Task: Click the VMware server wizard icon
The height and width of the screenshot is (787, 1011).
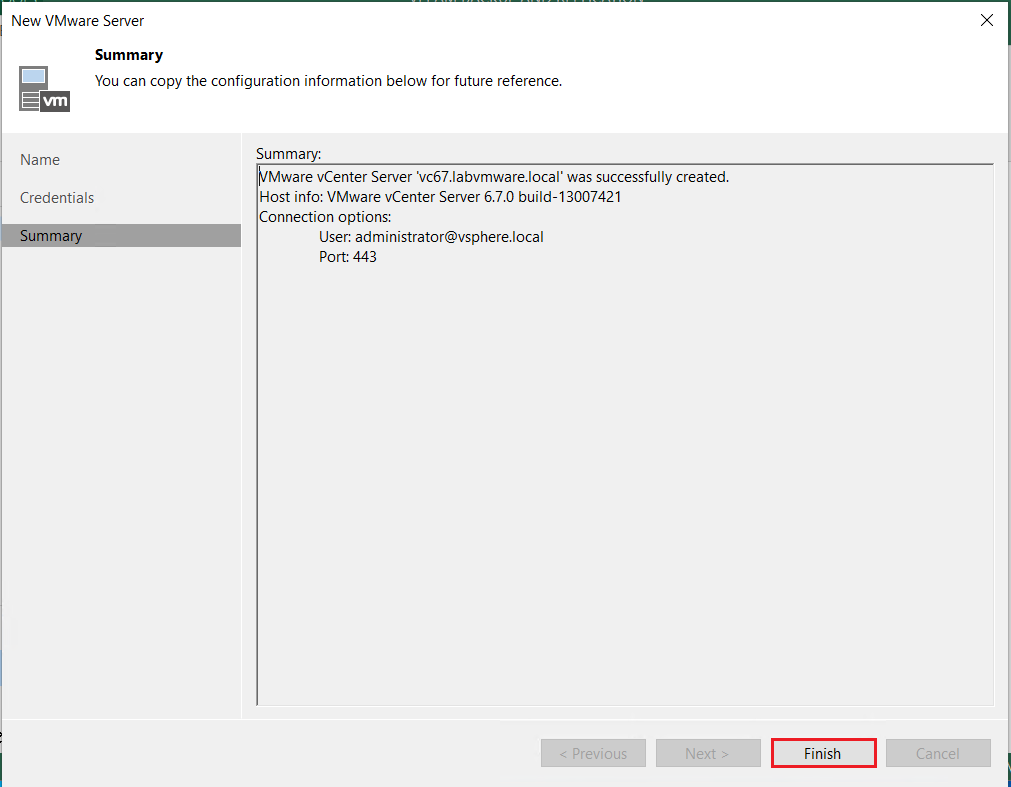Action: click(x=44, y=88)
